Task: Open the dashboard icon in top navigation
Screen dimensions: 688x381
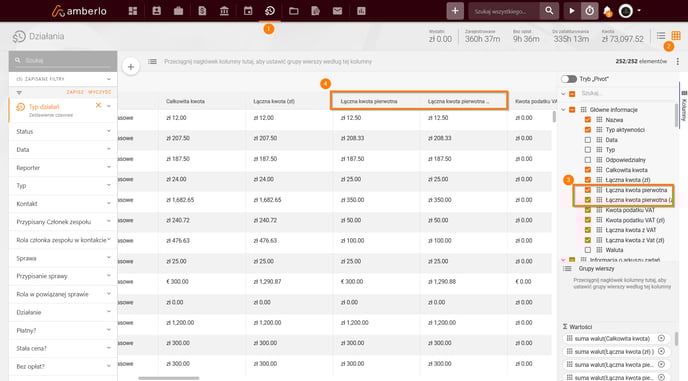Action: [x=133, y=11]
